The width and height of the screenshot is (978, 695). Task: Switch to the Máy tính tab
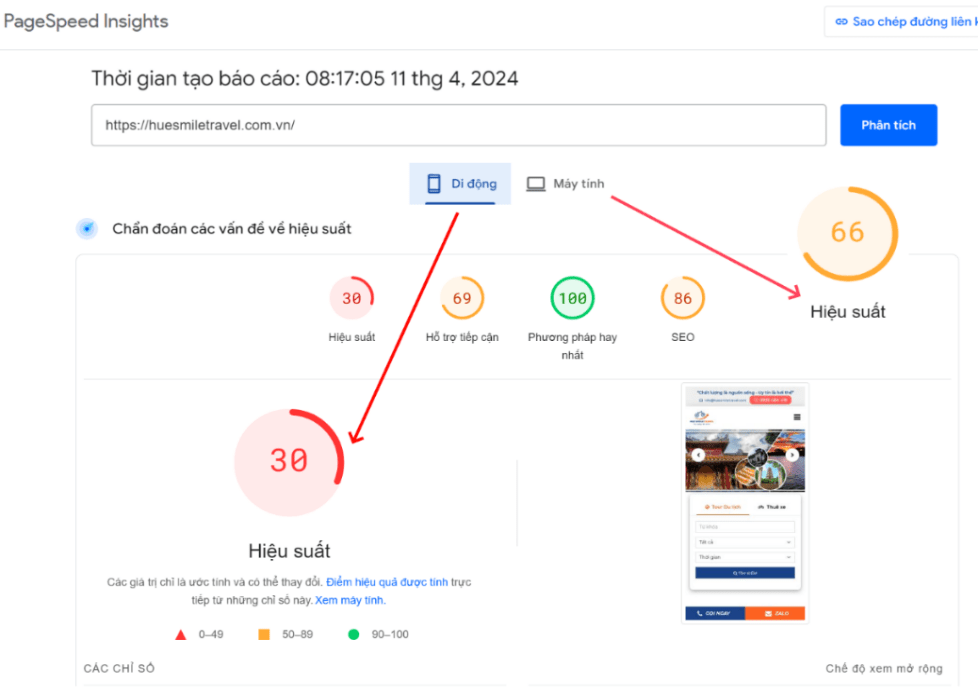coord(565,183)
